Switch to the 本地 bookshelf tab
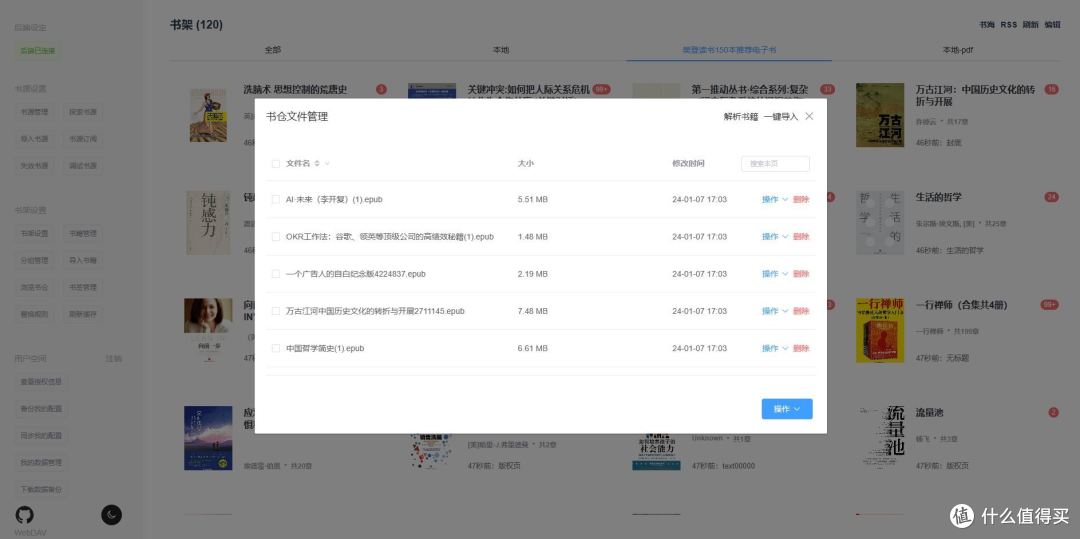Image resolution: width=1080 pixels, height=539 pixels. (501, 50)
